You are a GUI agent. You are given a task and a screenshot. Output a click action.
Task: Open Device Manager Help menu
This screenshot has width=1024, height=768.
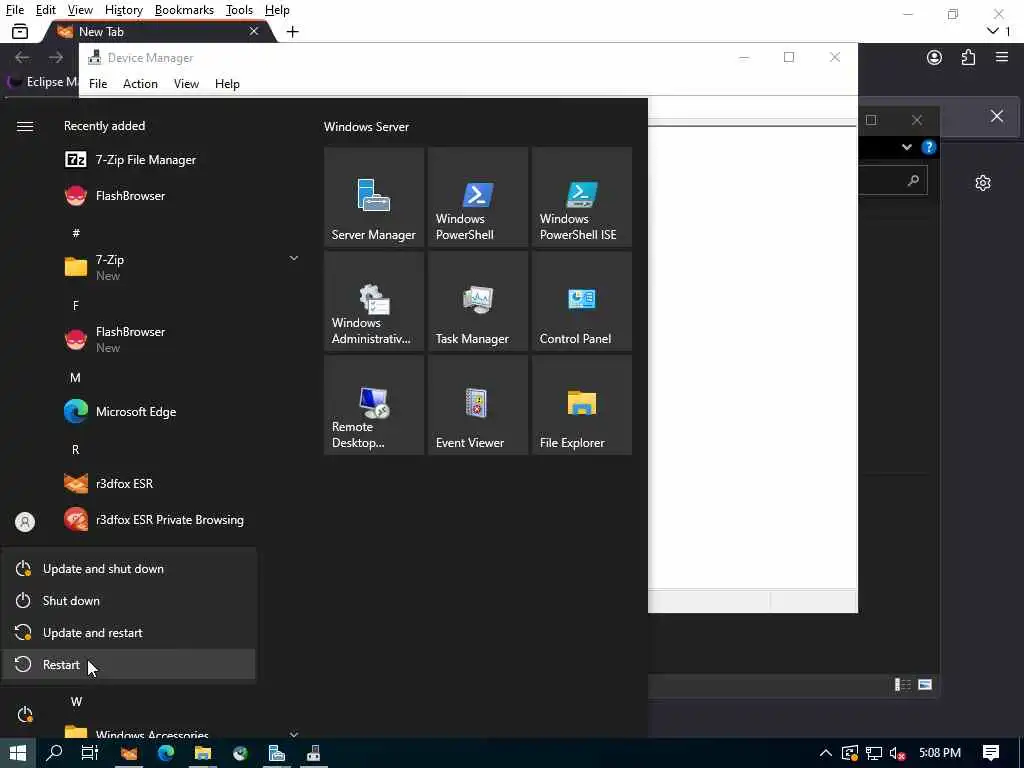(227, 84)
